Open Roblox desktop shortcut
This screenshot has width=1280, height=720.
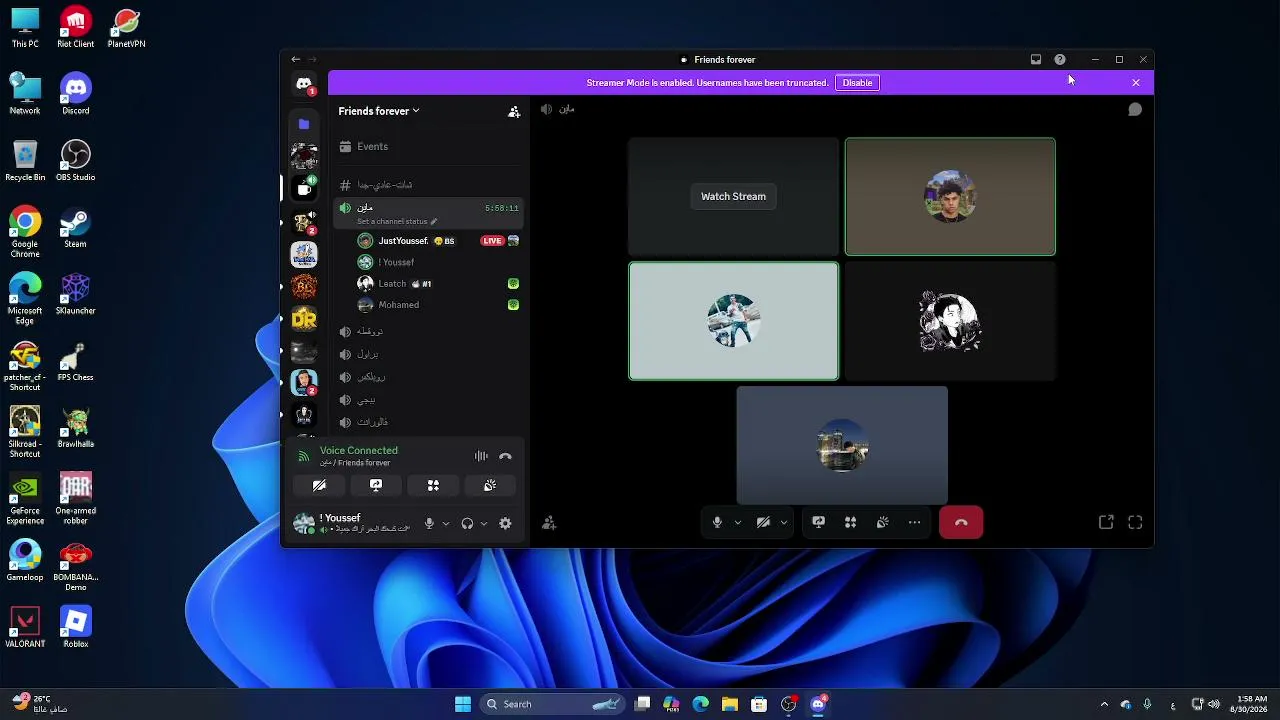tap(76, 628)
